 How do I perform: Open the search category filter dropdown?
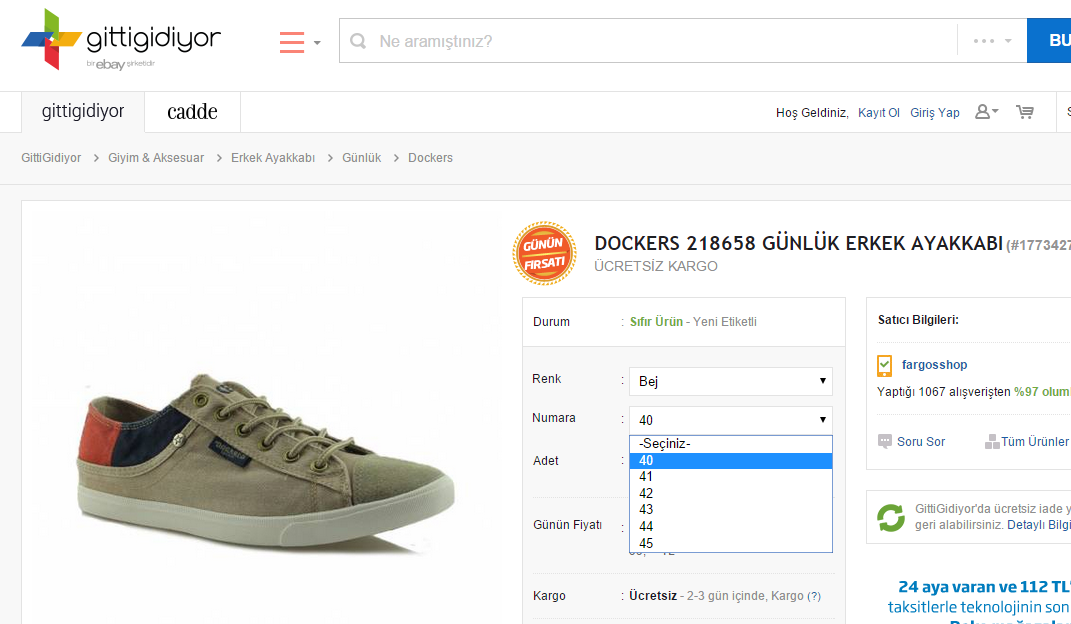[x=992, y=41]
